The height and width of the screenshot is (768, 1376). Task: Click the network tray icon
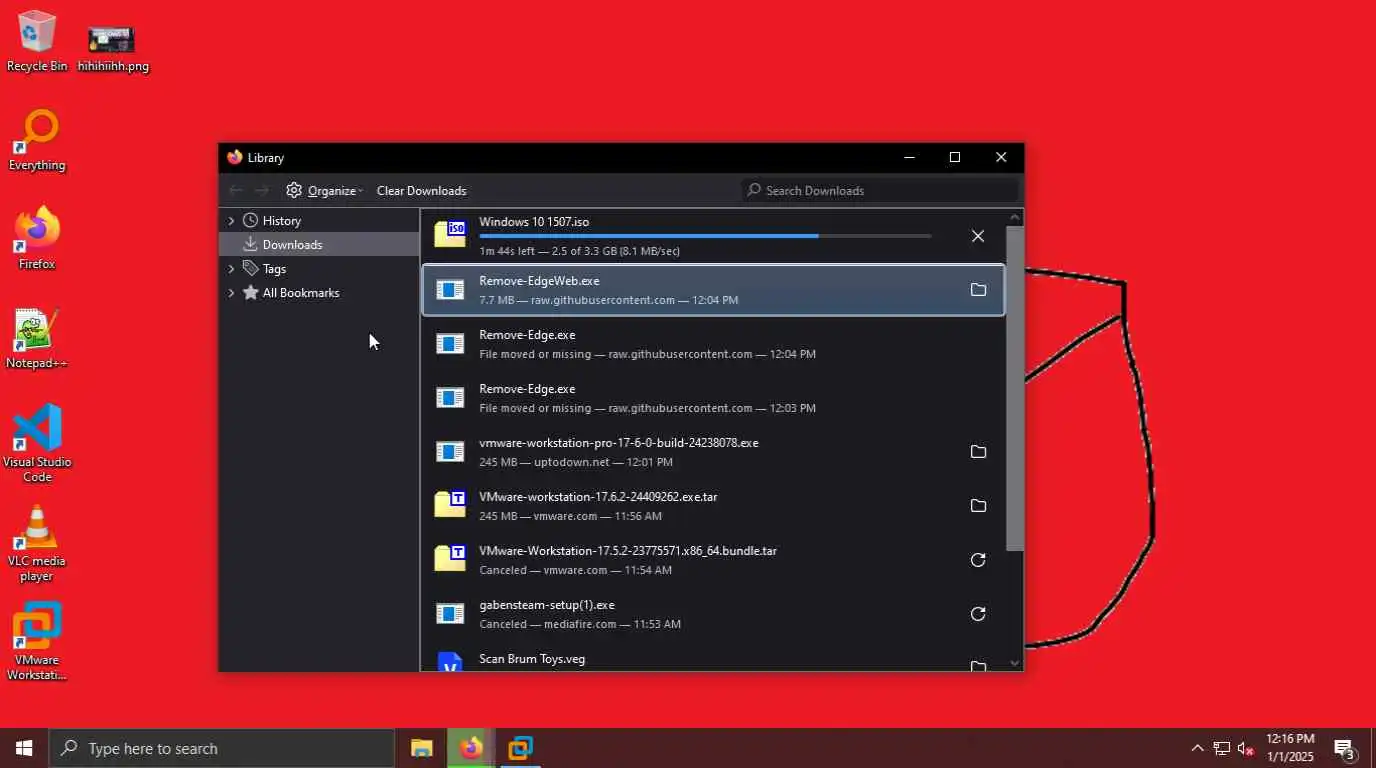1222,748
